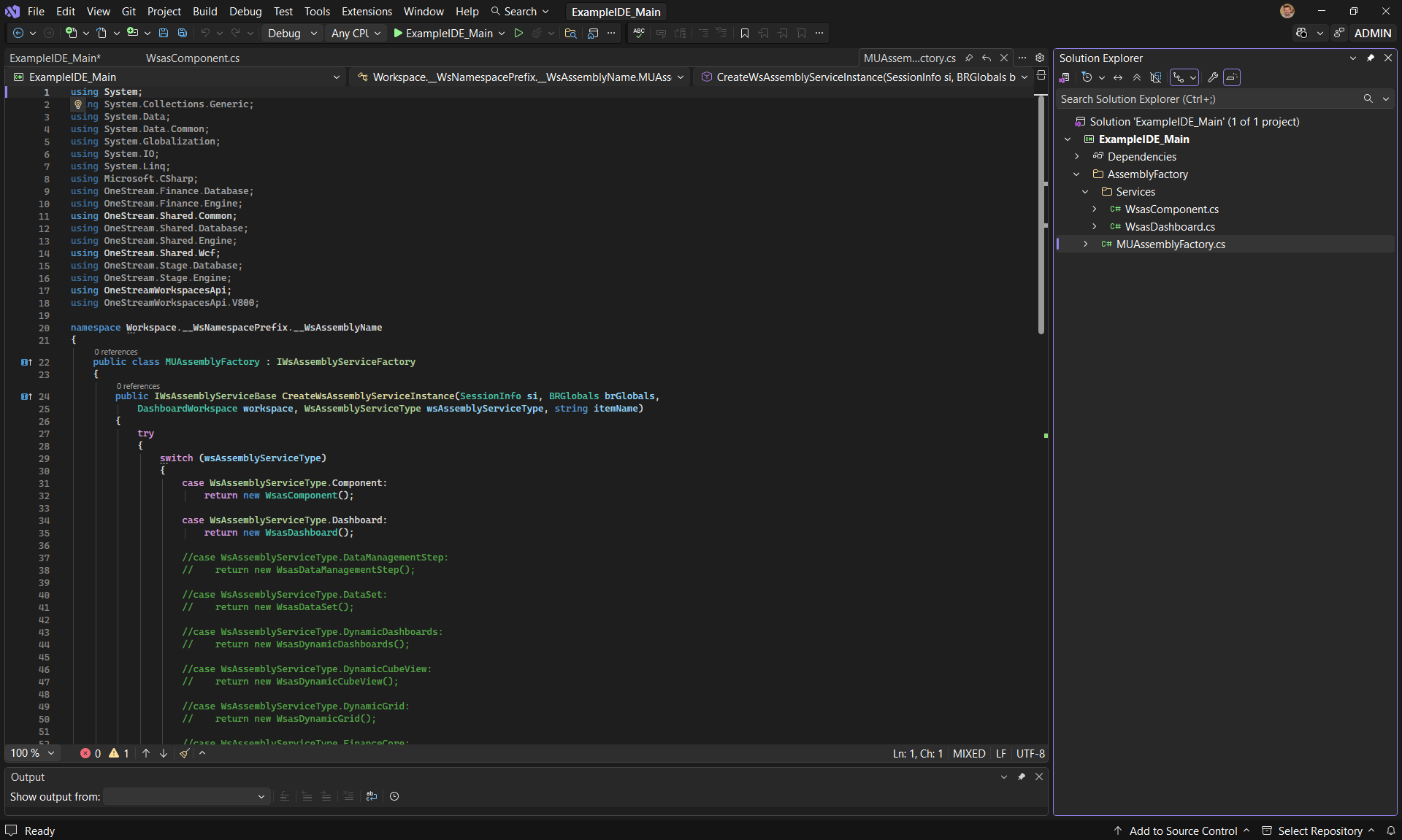Viewport: 1402px width, 840px height.
Task: Open the class navigation dropdown for MUAssemblyFactory
Action: (x=521, y=77)
